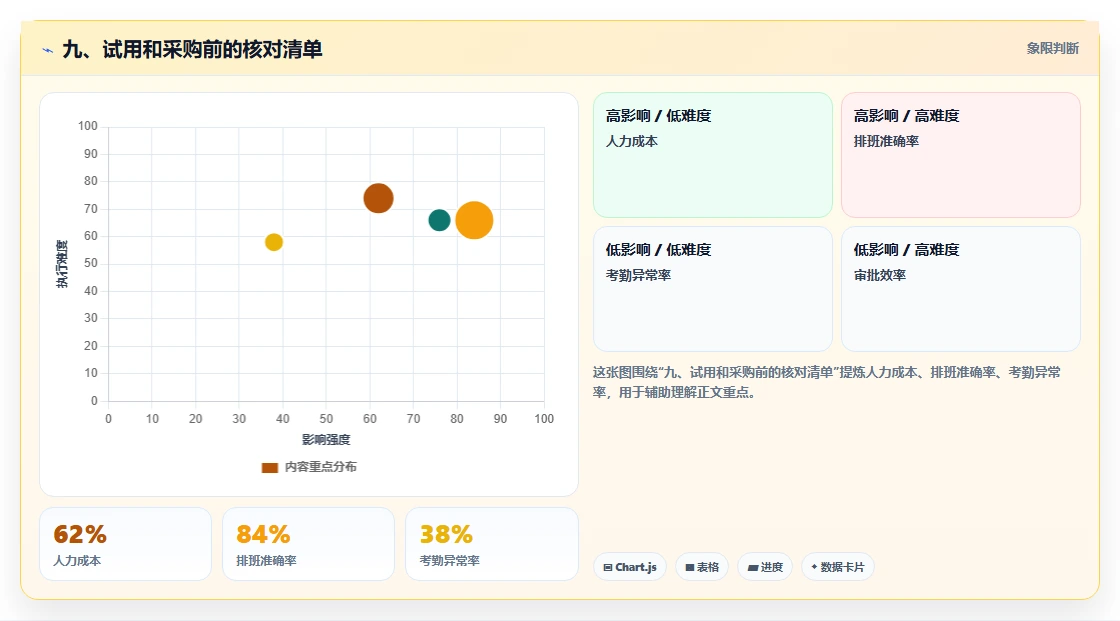This screenshot has height=621, width=1120.
Task: Click the 进度 tag chip
Action: [x=765, y=567]
